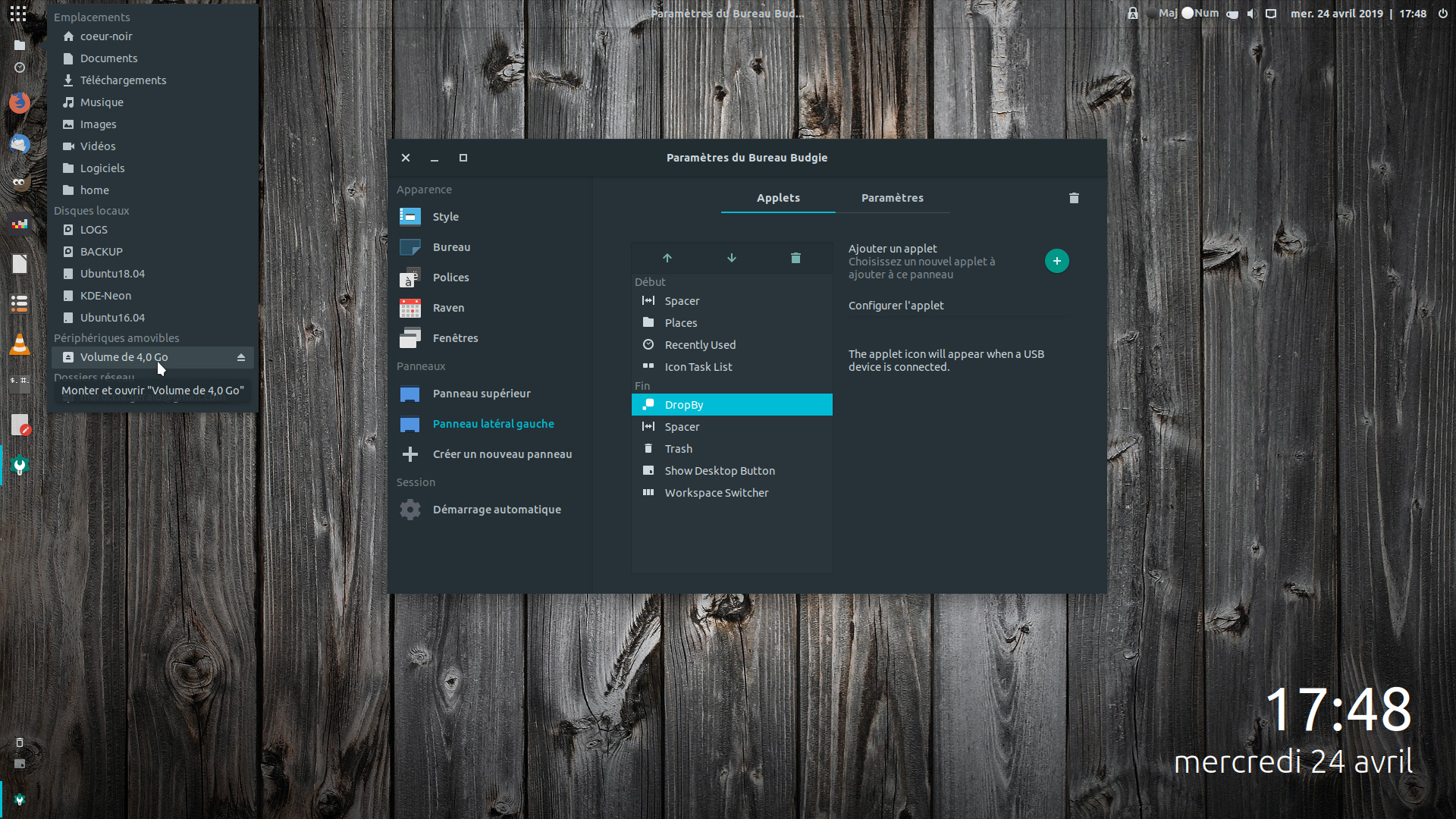Move the applet up with the arrow icon
Screen dimensions: 1456x819
click(x=667, y=259)
